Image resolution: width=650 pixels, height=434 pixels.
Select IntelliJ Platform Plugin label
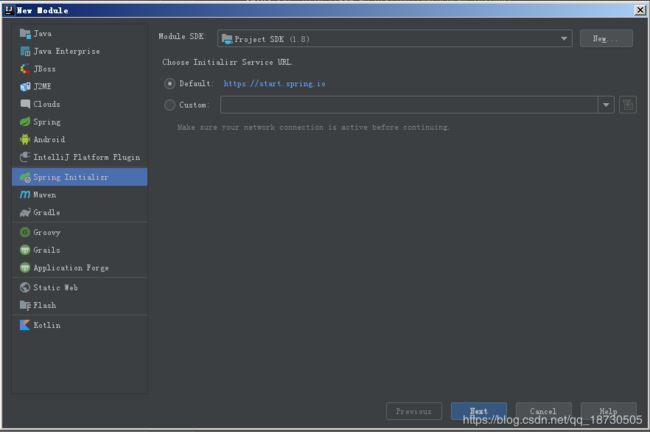[86, 158]
